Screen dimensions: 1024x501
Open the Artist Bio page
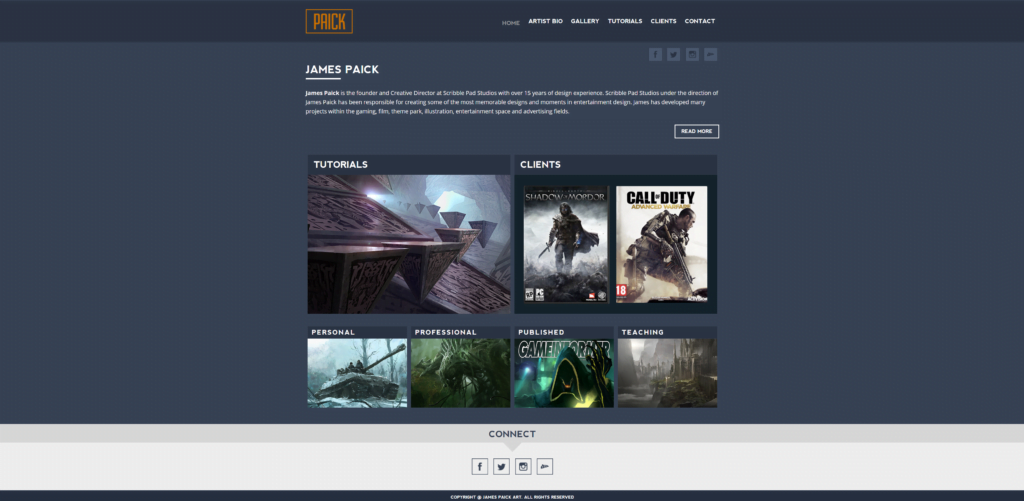pos(545,21)
